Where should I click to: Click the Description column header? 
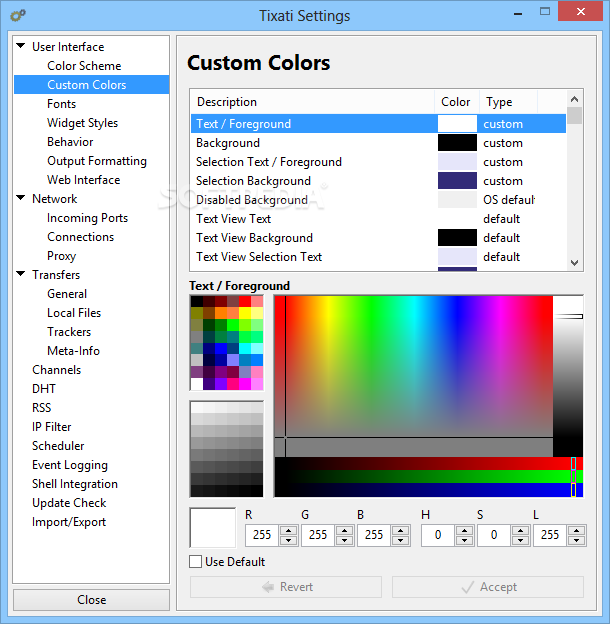pyautogui.click(x=312, y=102)
